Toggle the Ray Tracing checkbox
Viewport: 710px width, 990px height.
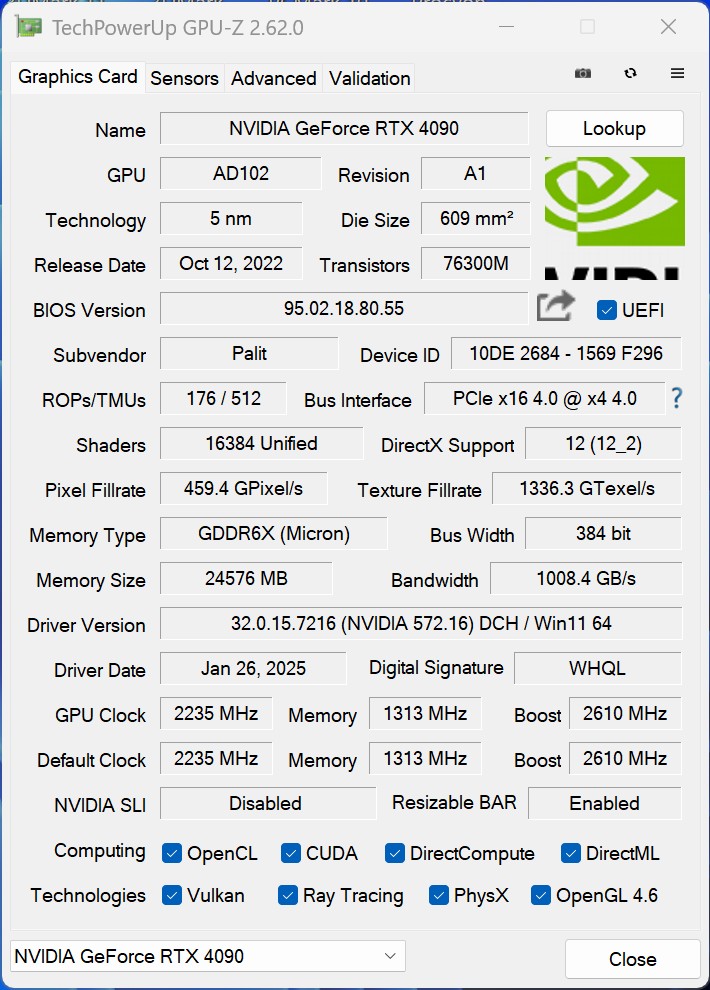pos(288,895)
